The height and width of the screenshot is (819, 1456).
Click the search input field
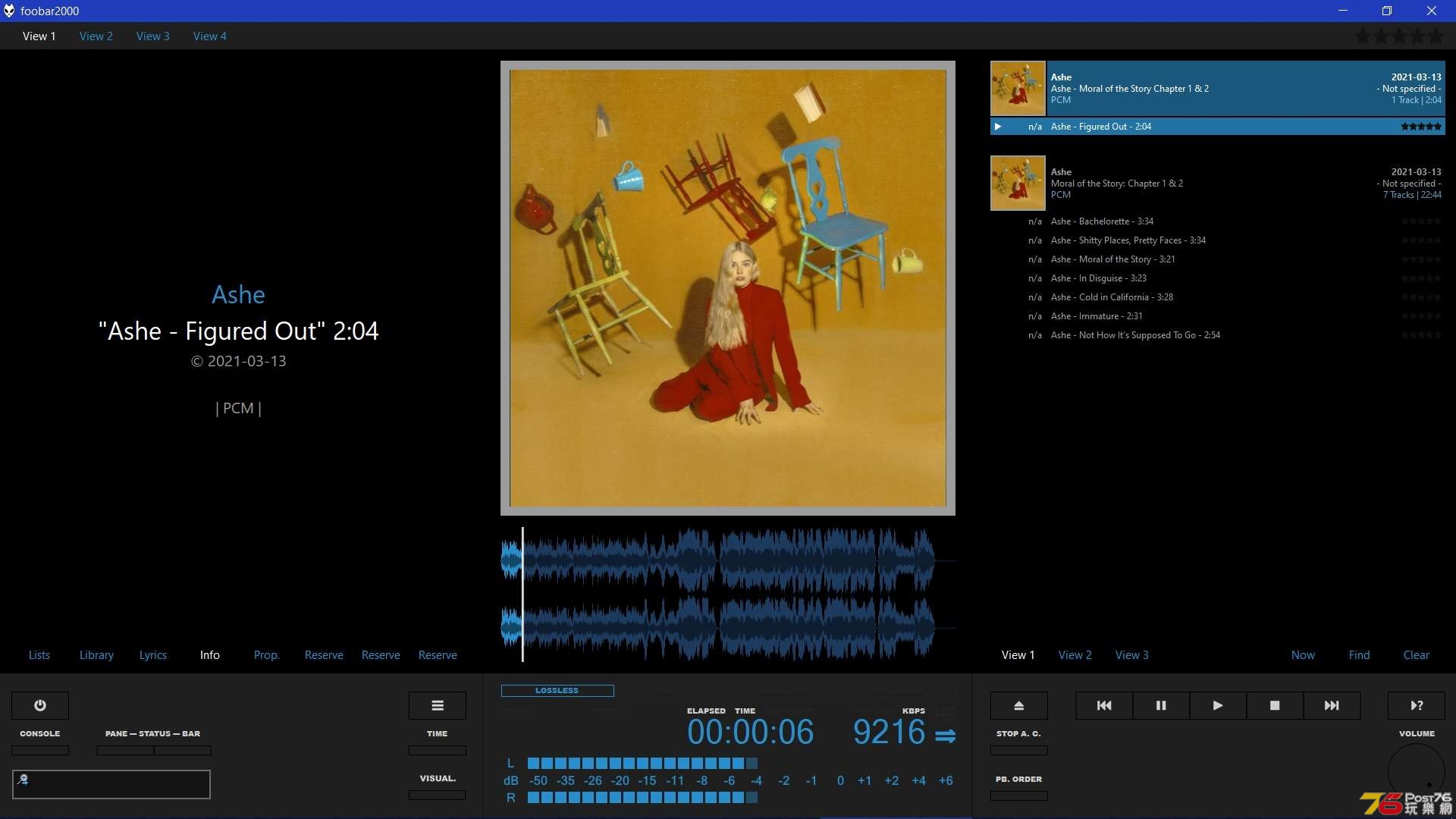(111, 784)
